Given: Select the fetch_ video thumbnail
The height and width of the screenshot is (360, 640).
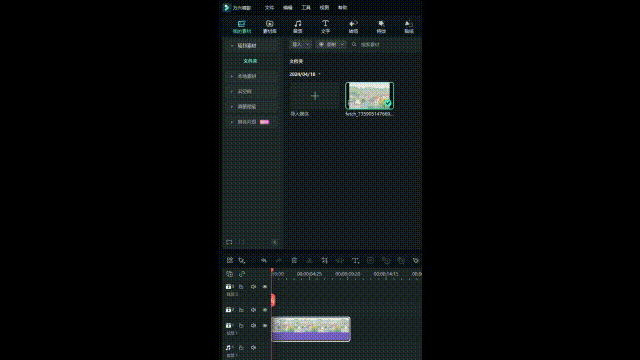Looking at the screenshot, I should [x=369, y=96].
